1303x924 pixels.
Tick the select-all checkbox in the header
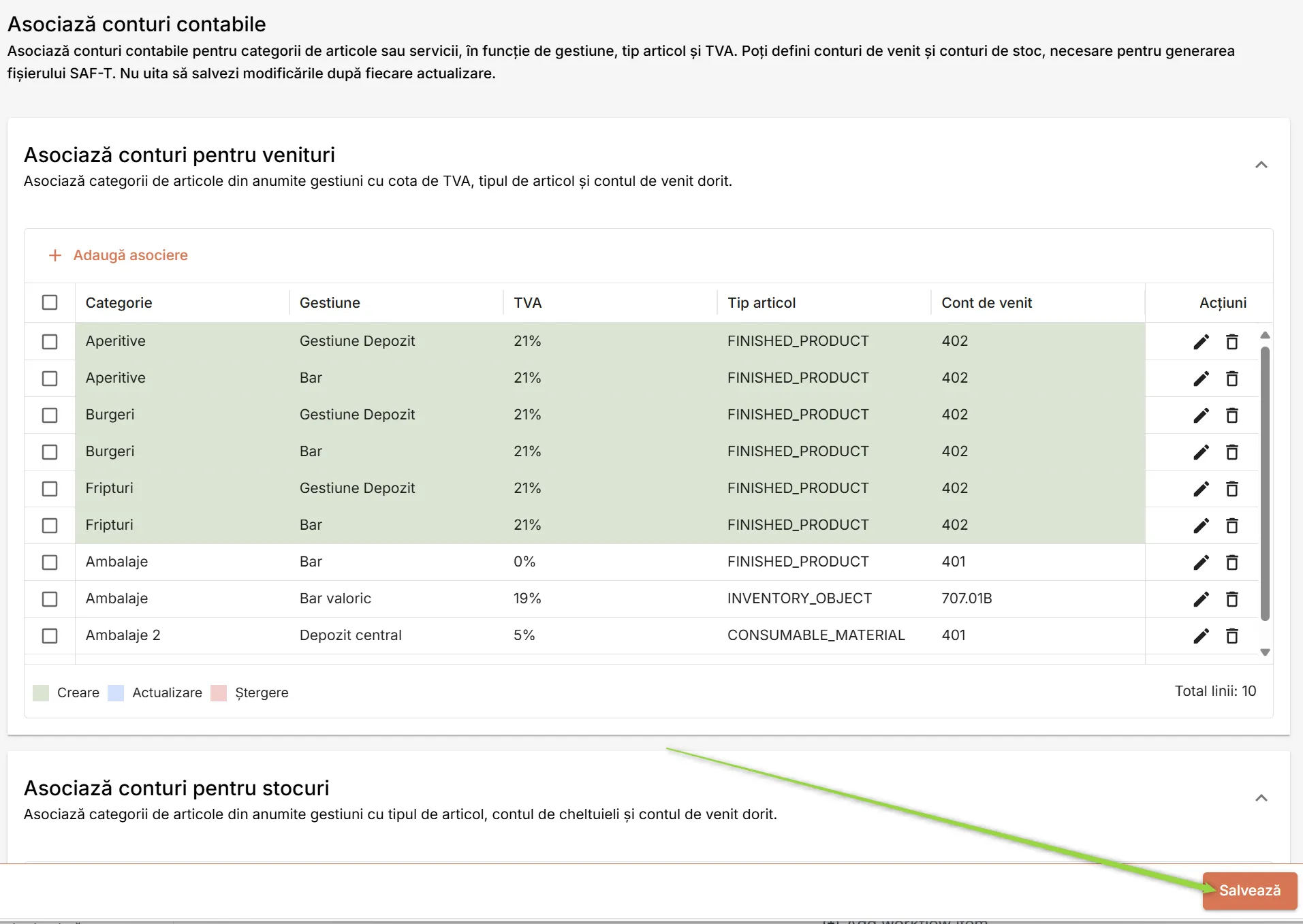pyautogui.click(x=50, y=302)
